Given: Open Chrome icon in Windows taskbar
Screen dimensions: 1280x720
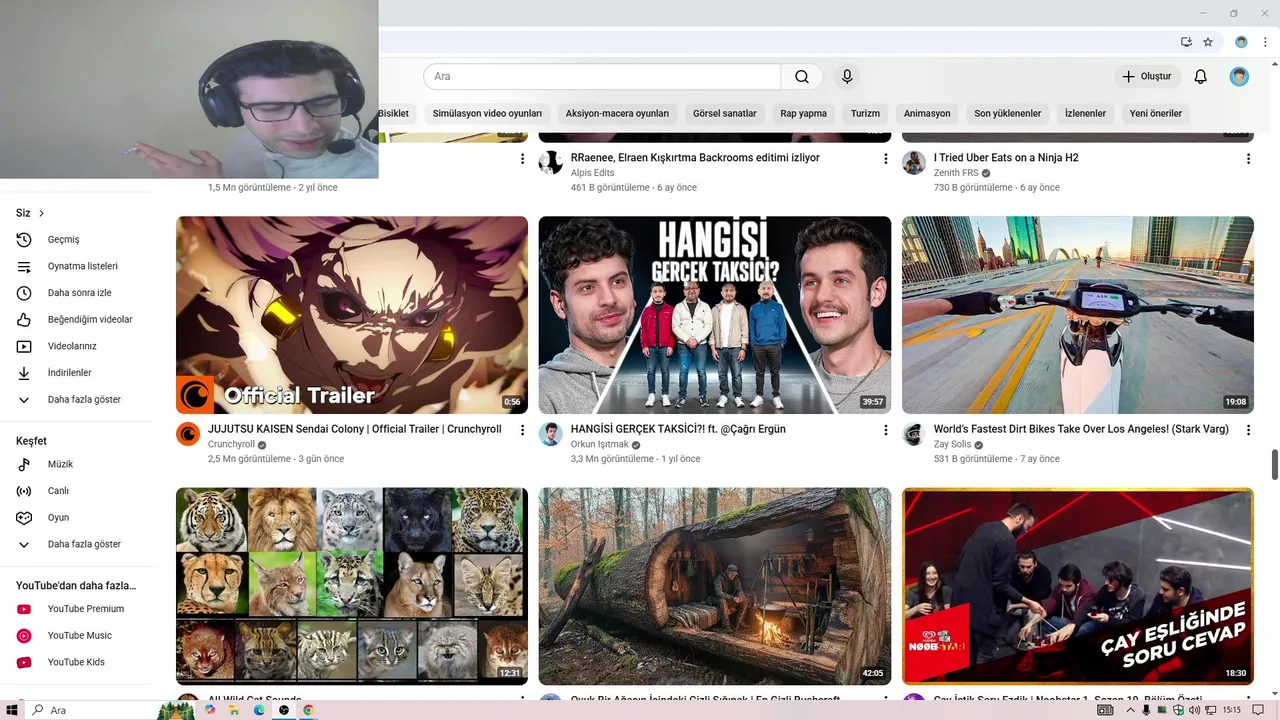Looking at the screenshot, I should click(x=309, y=710).
